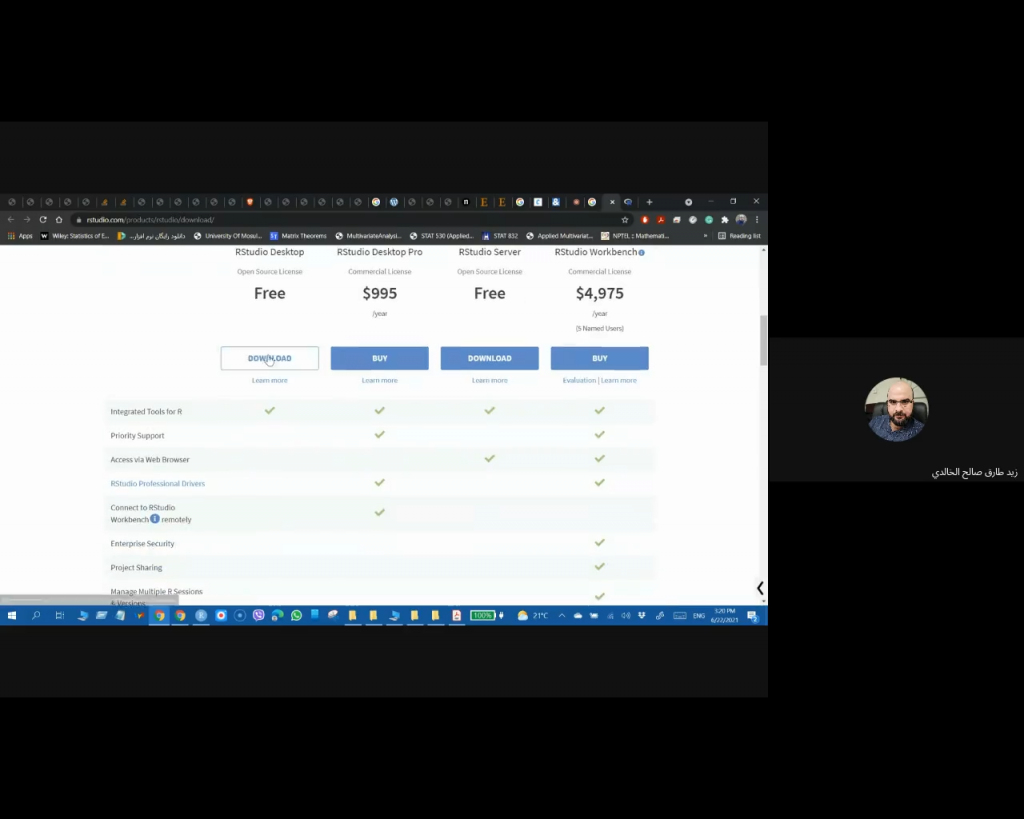
Task: Open the Matrix Theorems bookmark
Action: point(298,236)
